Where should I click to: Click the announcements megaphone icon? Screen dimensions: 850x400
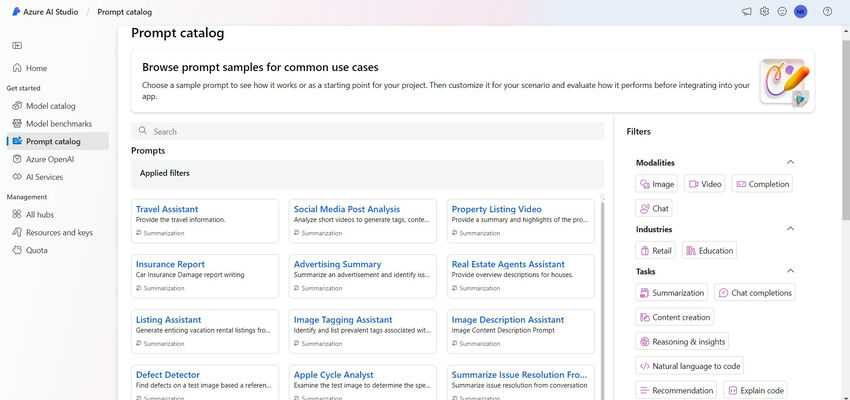pos(746,11)
